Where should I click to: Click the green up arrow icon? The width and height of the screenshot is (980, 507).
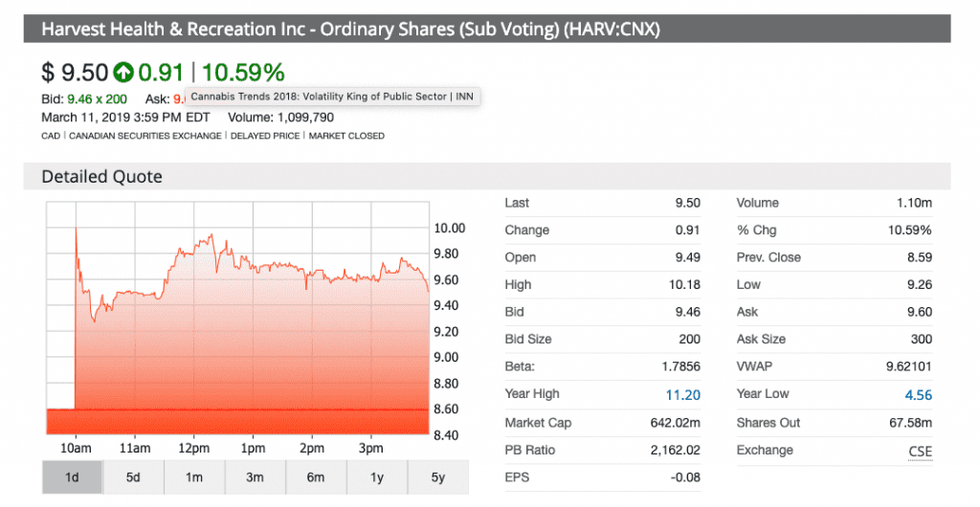[123, 72]
